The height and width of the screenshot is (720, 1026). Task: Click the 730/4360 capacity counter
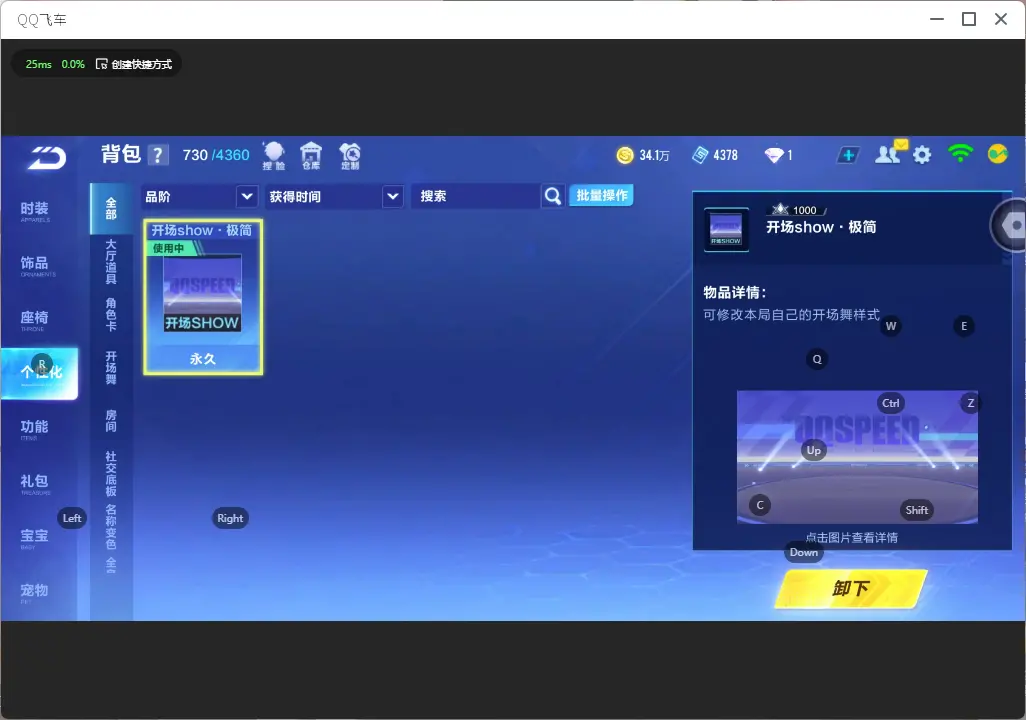(216, 155)
